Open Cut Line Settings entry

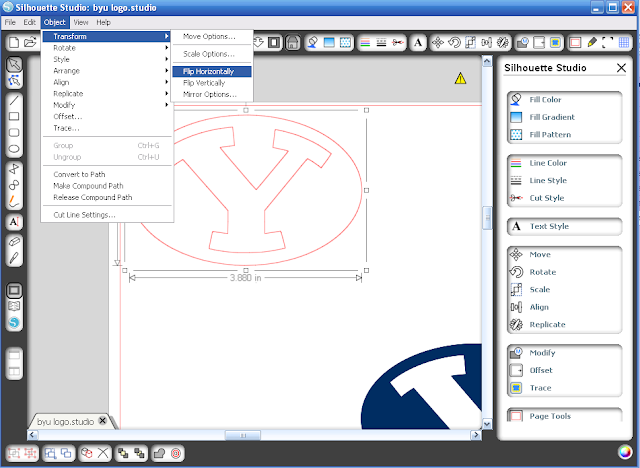point(107,215)
